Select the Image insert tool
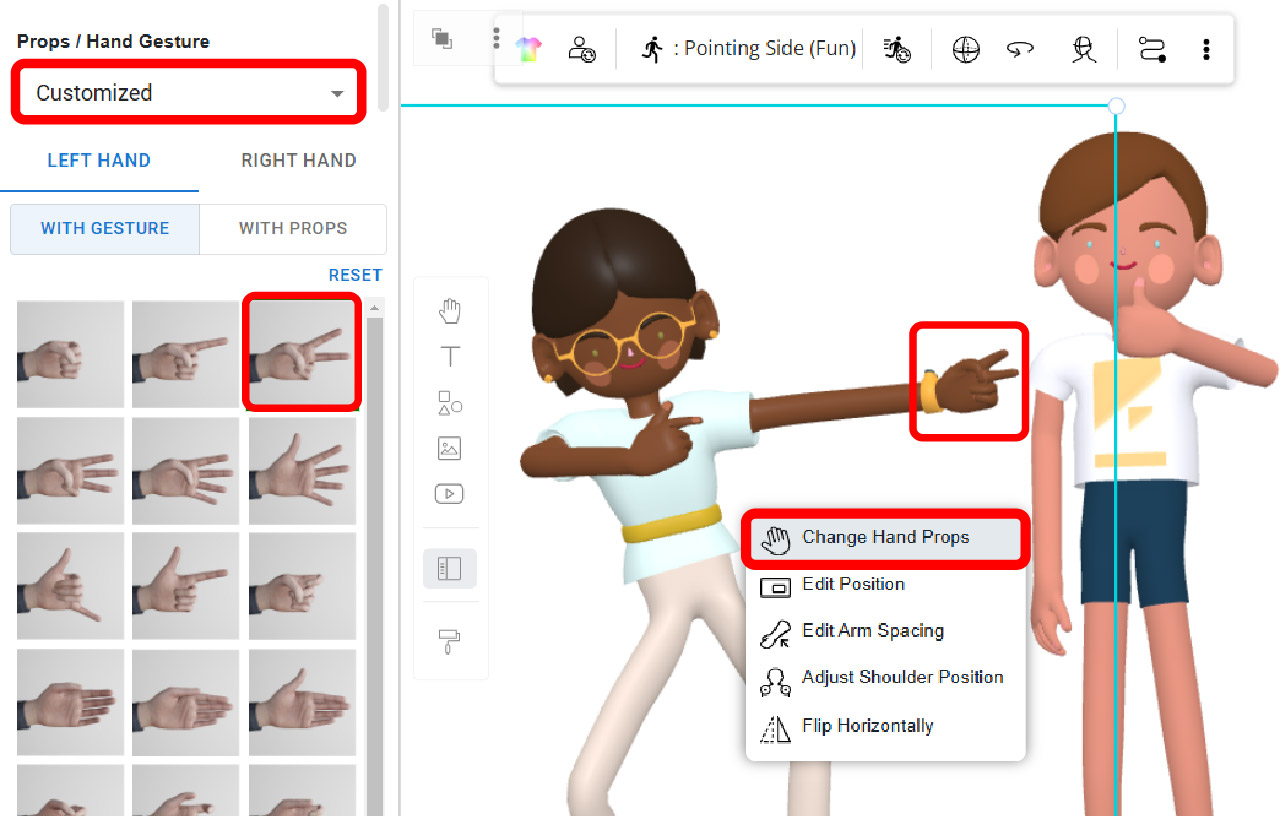 450,447
